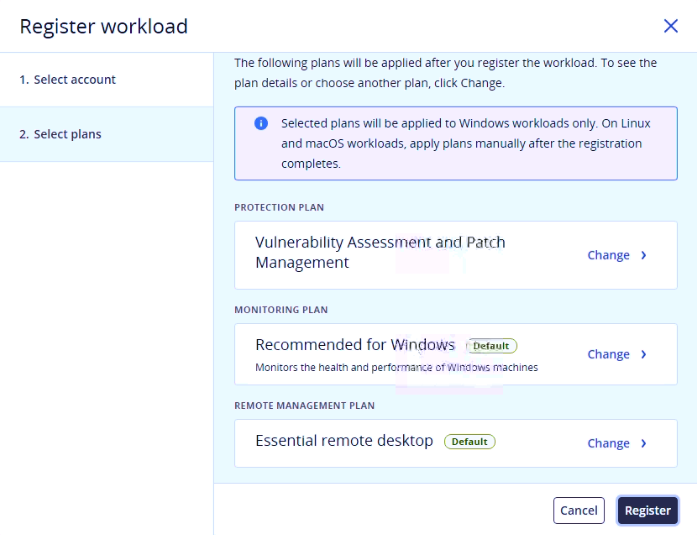Select the Vulnerability Assessment and Patch Management title
Screen dimensions: 697x535
380,252
